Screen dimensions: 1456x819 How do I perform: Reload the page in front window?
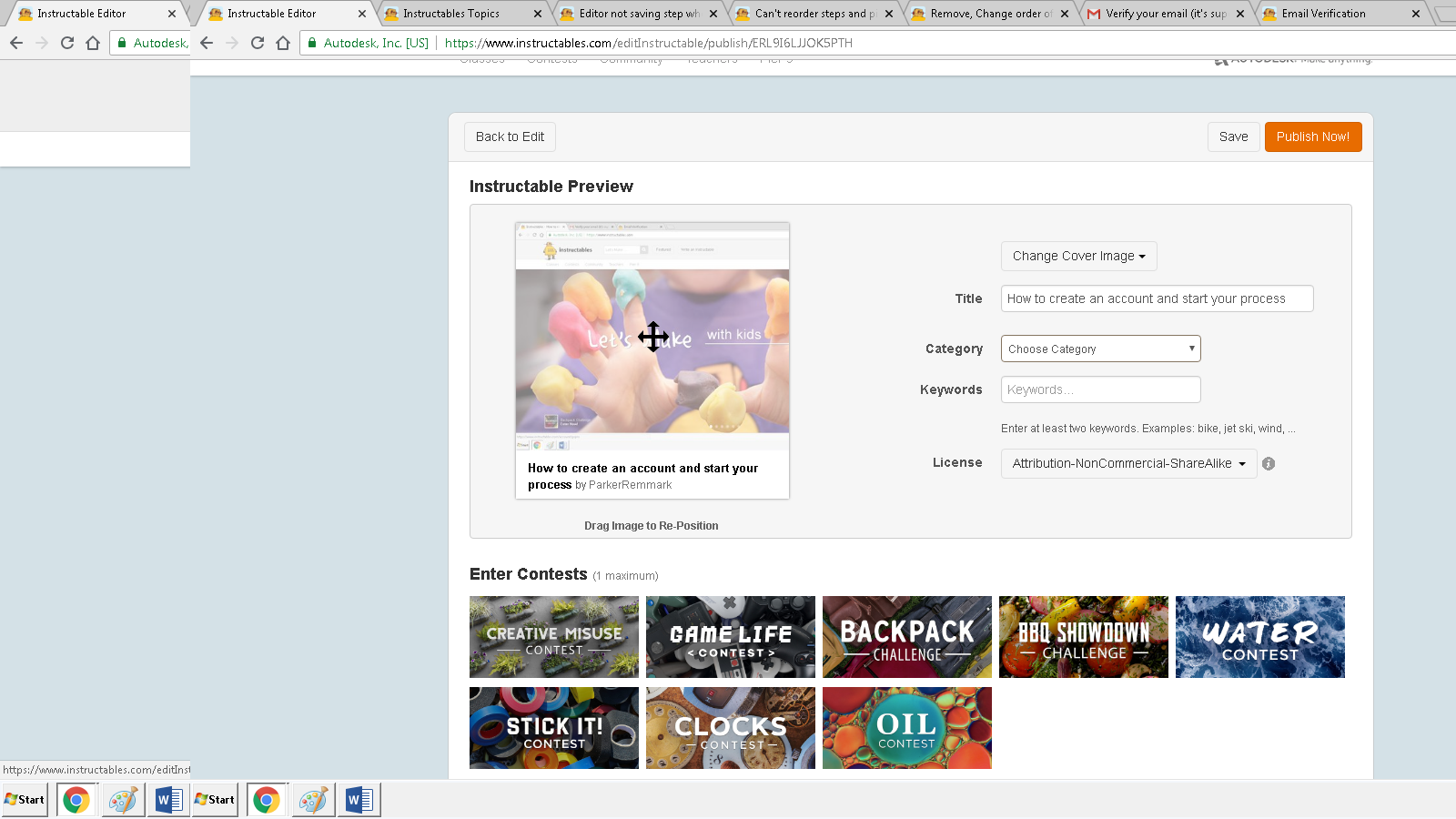point(258,43)
